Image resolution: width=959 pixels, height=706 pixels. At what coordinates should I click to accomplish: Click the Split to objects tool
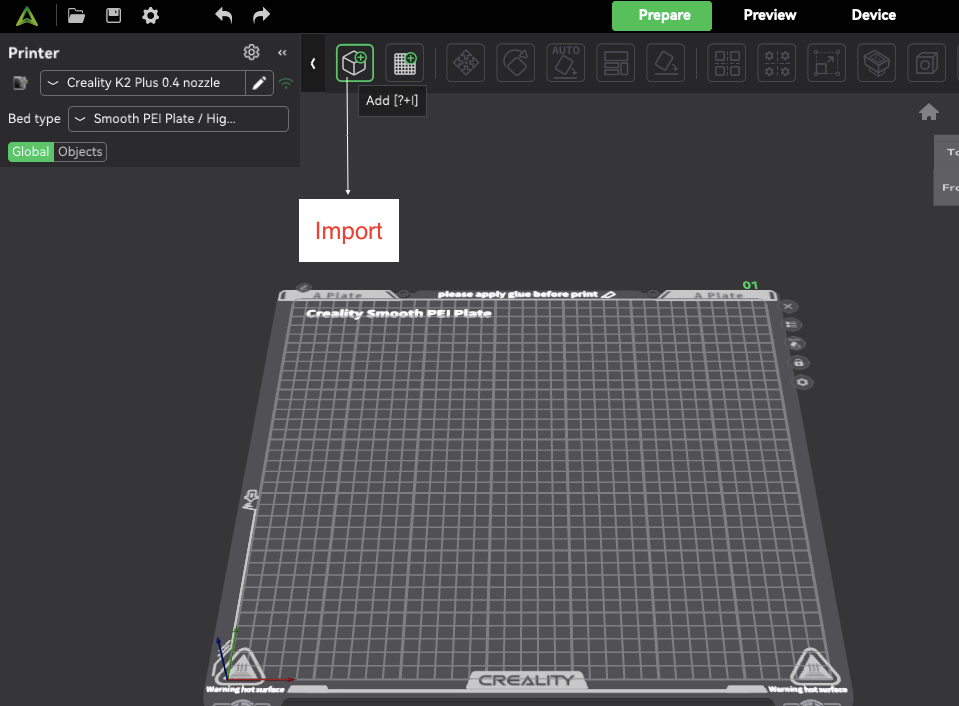coord(727,62)
